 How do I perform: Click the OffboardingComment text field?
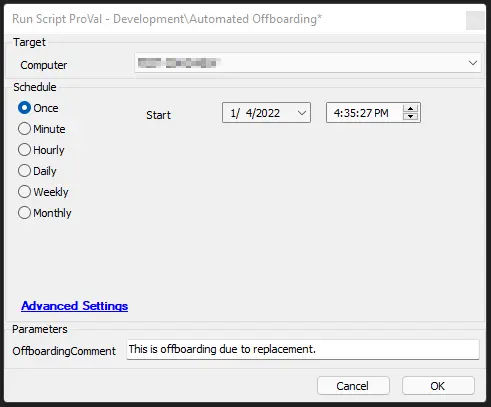(303, 349)
